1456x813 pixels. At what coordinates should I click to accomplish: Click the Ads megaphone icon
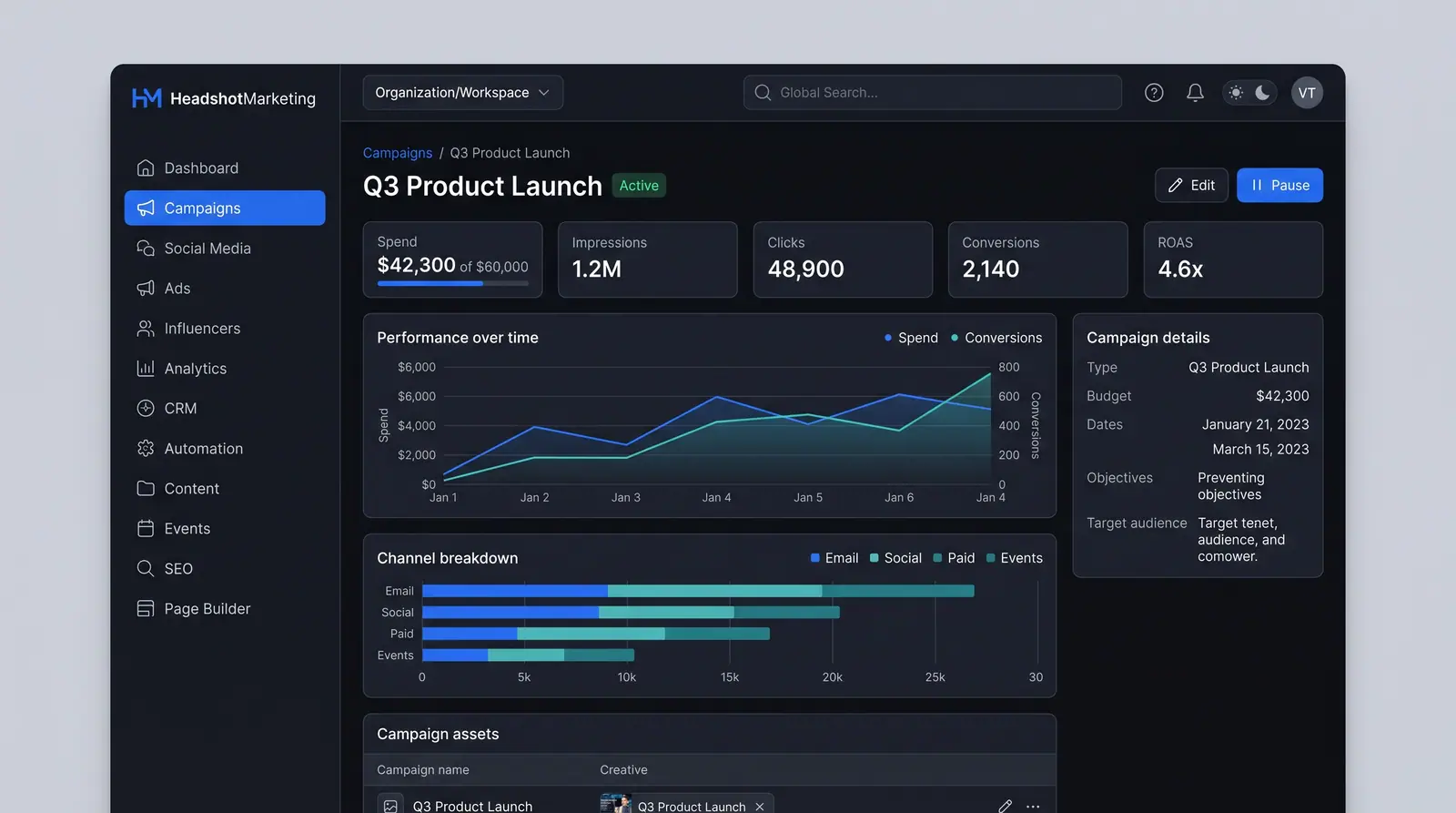click(x=146, y=288)
